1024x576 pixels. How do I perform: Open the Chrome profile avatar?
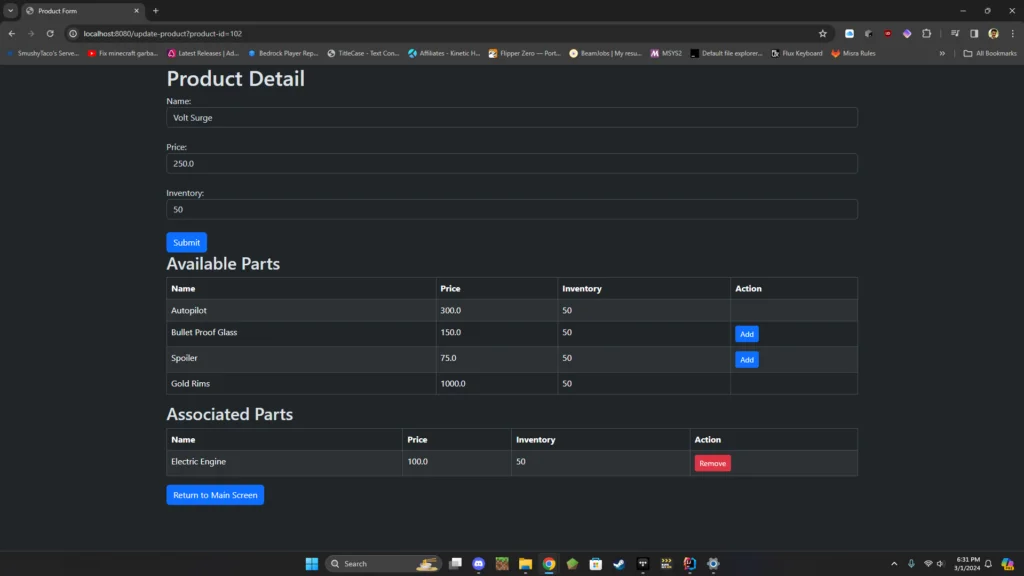[993, 33]
